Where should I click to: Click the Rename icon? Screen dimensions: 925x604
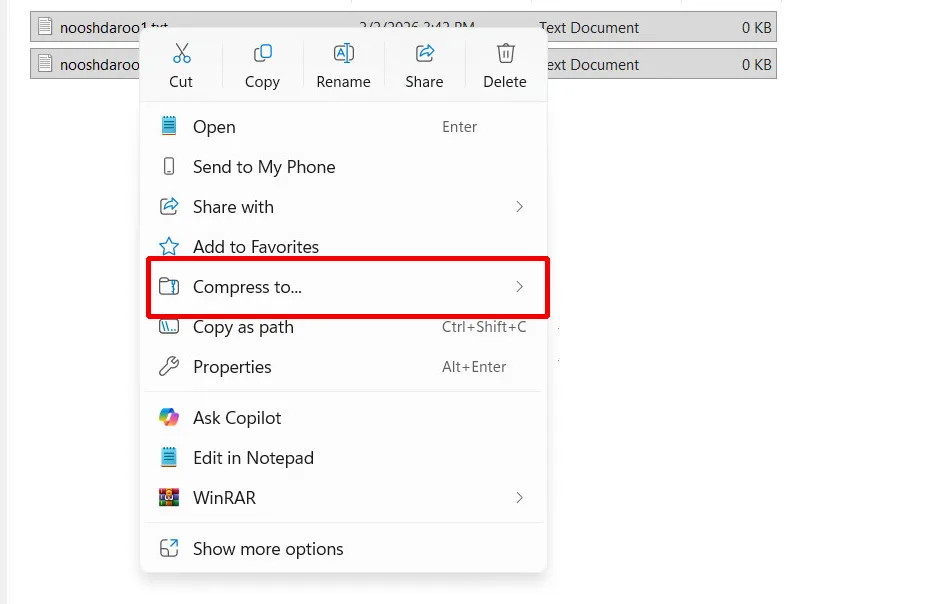pos(343,54)
